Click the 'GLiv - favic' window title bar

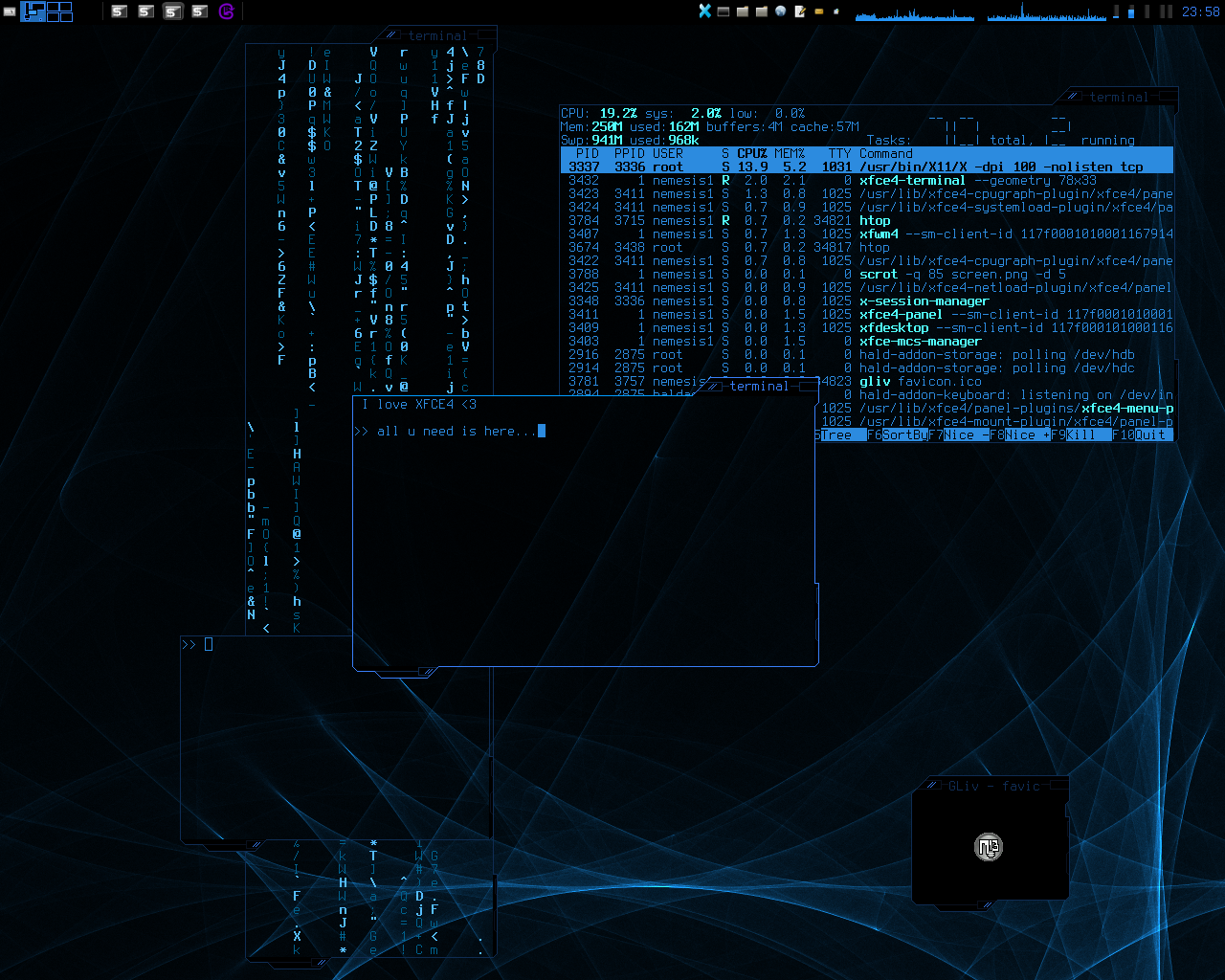[991, 786]
